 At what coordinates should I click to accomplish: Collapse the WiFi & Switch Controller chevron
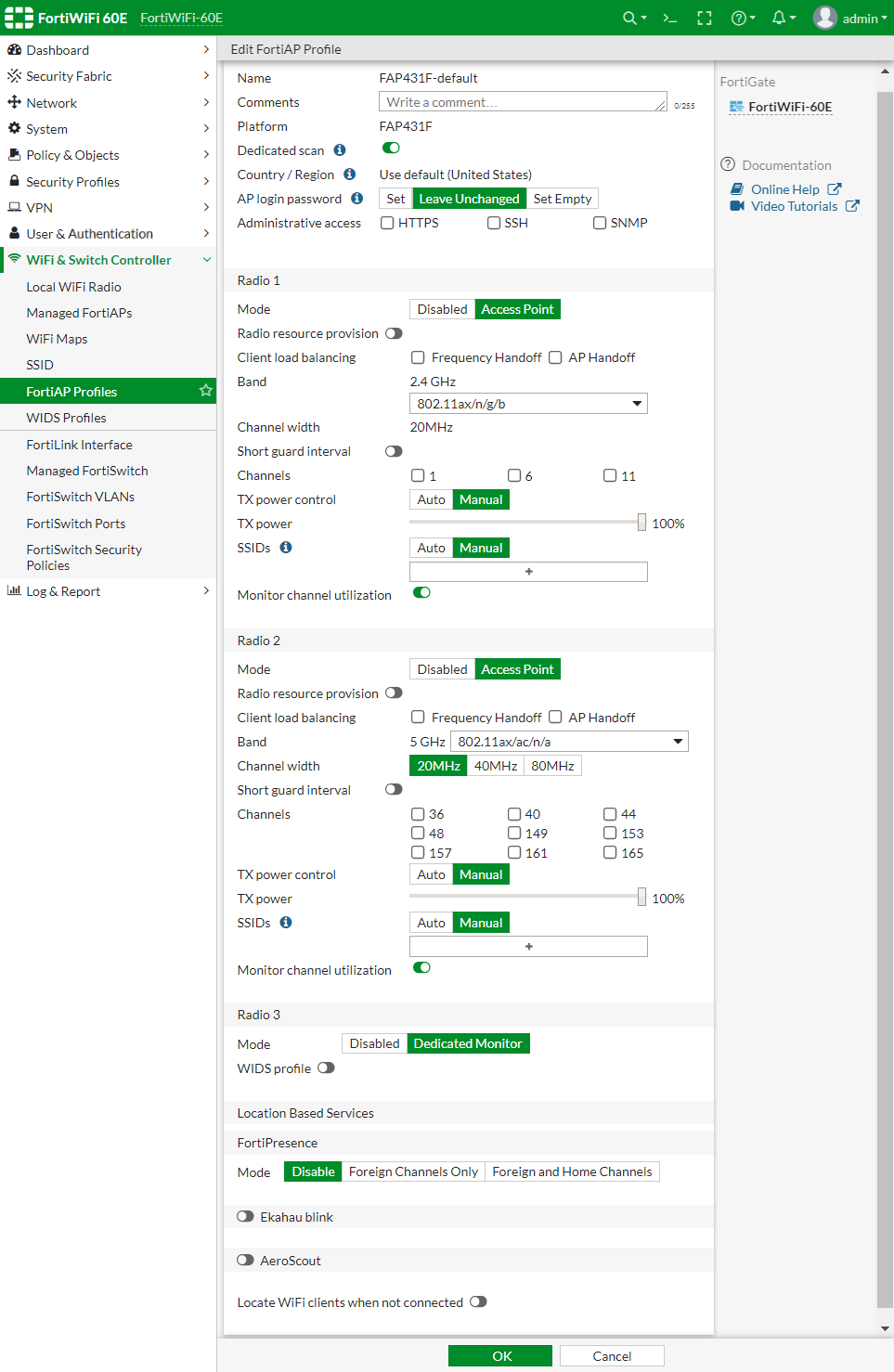pos(206,259)
